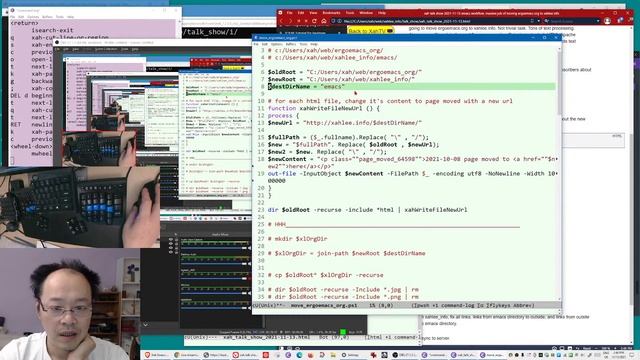Open Bookmarks menu in Firefox
The height and width of the screenshot is (360, 640).
pos(331,13)
